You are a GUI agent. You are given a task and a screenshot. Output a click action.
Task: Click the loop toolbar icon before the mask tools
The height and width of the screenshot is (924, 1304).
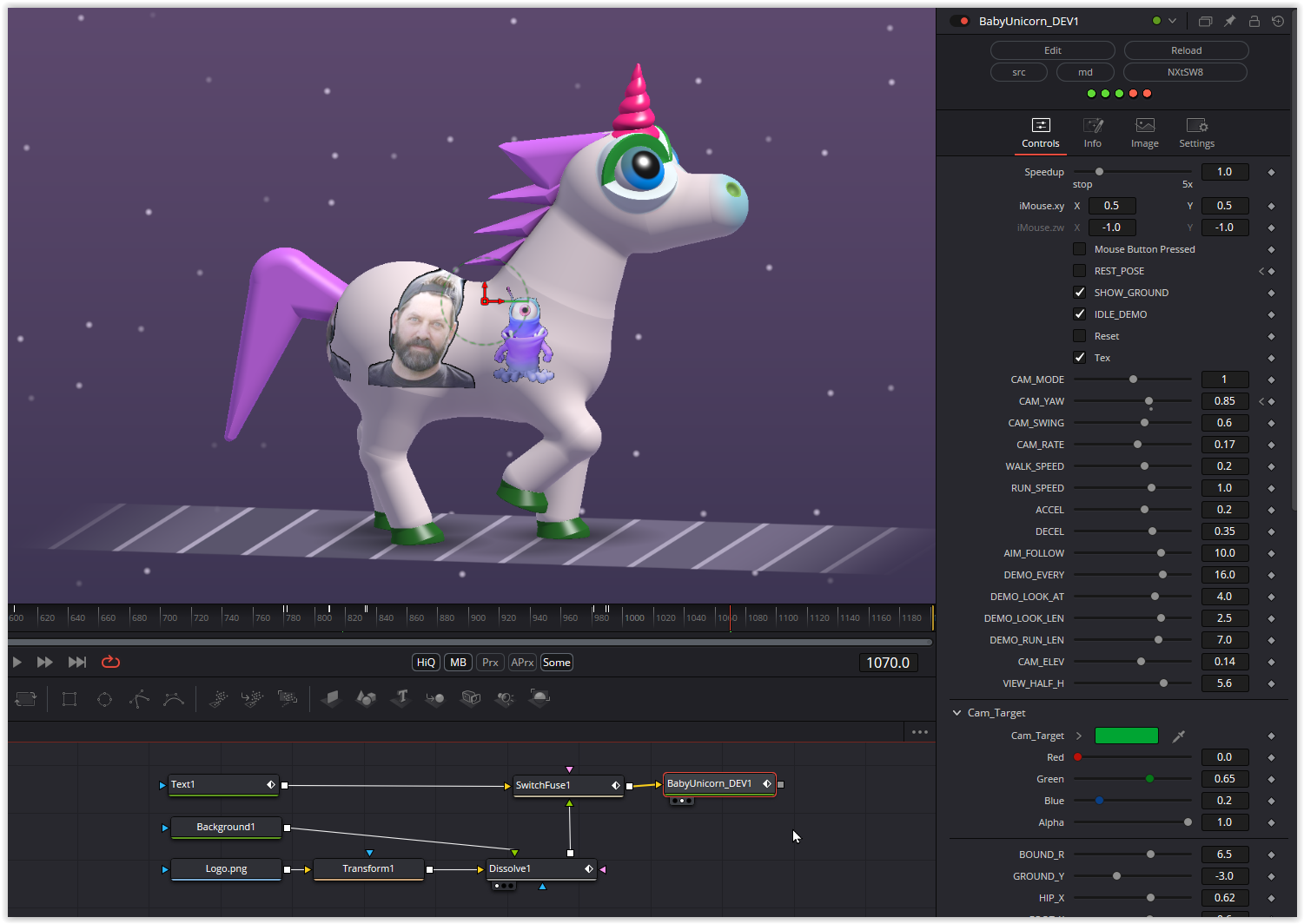[x=26, y=699]
